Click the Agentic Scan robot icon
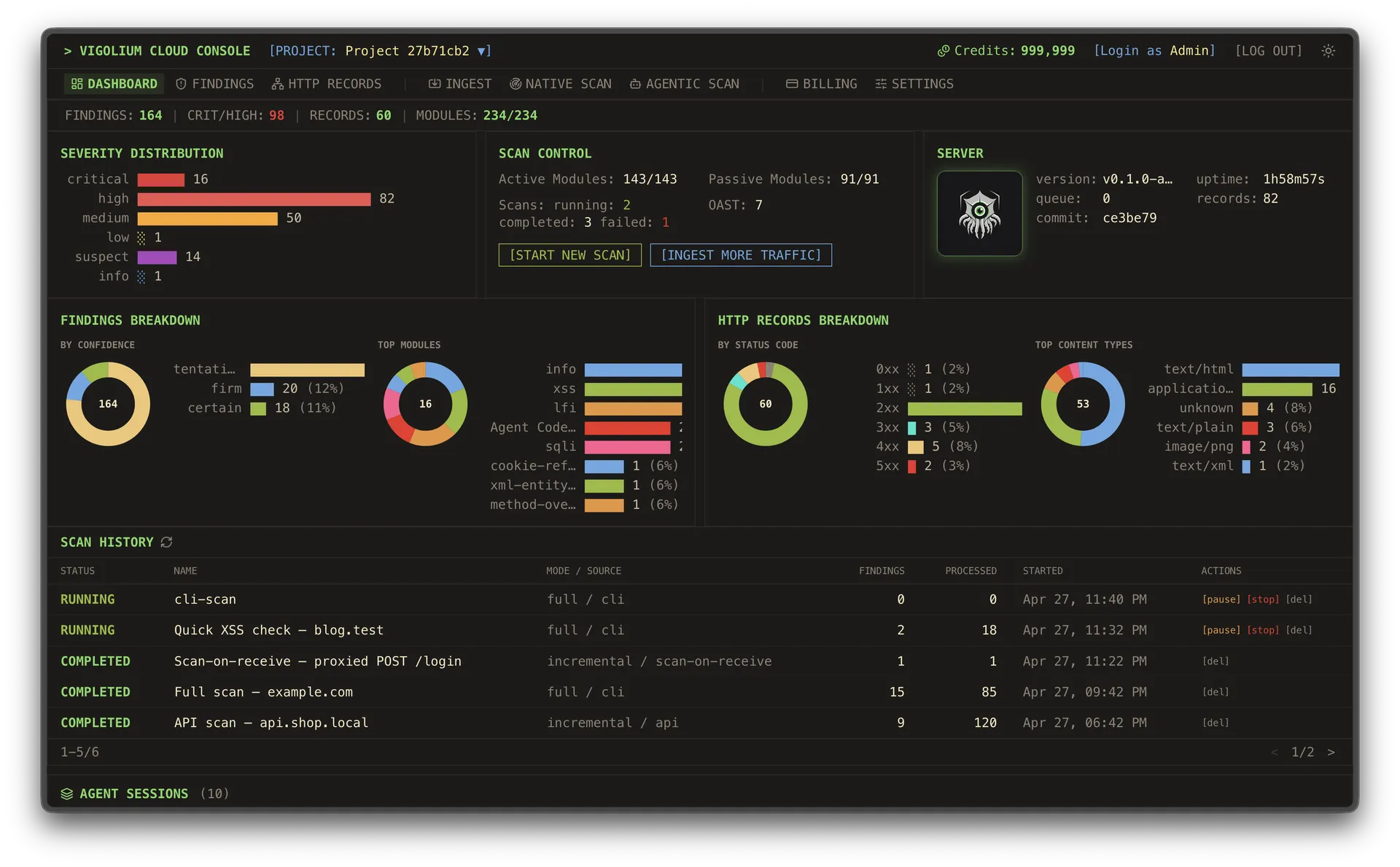 click(x=635, y=84)
